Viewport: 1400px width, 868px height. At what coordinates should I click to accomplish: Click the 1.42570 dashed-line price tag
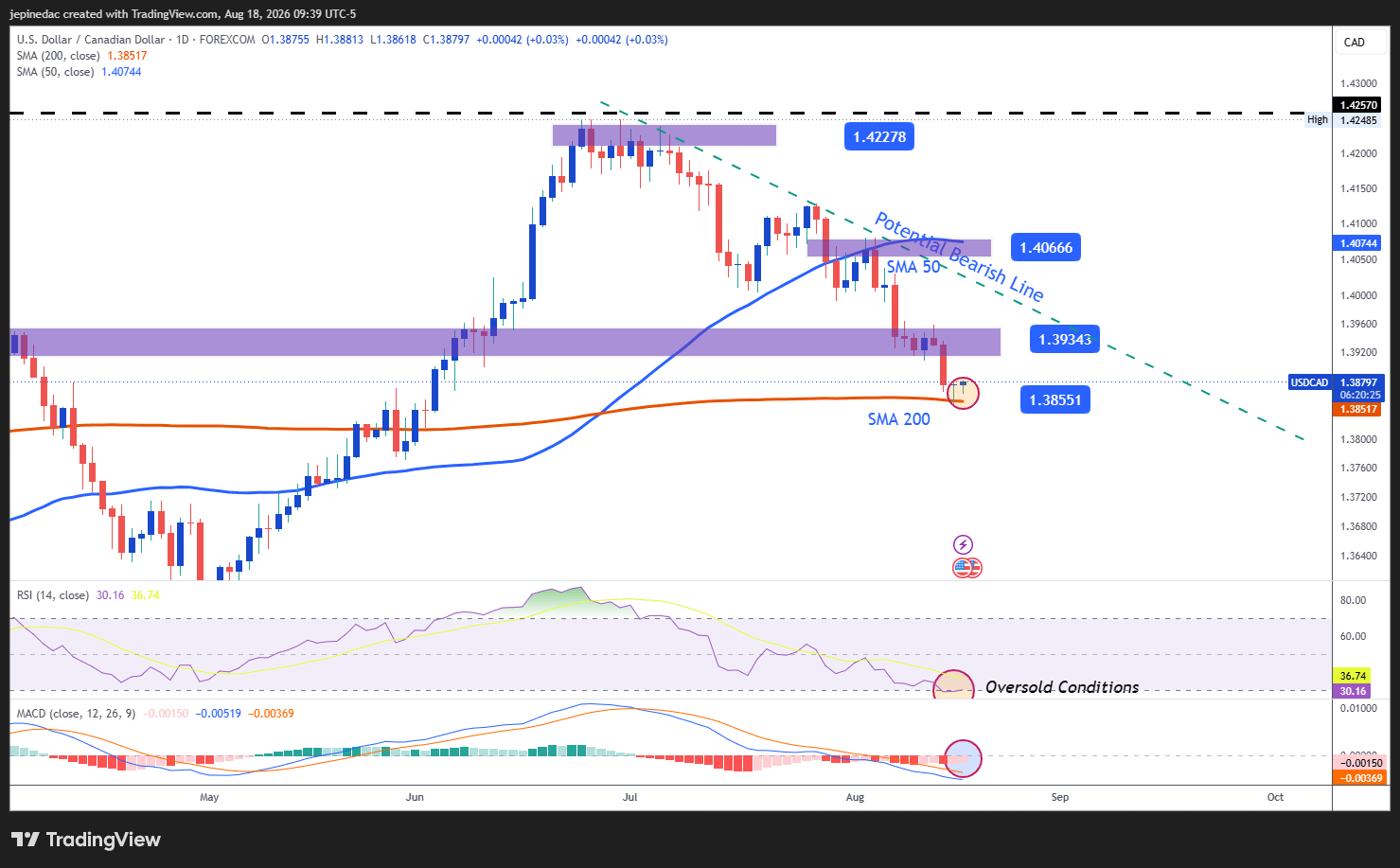coord(1357,105)
